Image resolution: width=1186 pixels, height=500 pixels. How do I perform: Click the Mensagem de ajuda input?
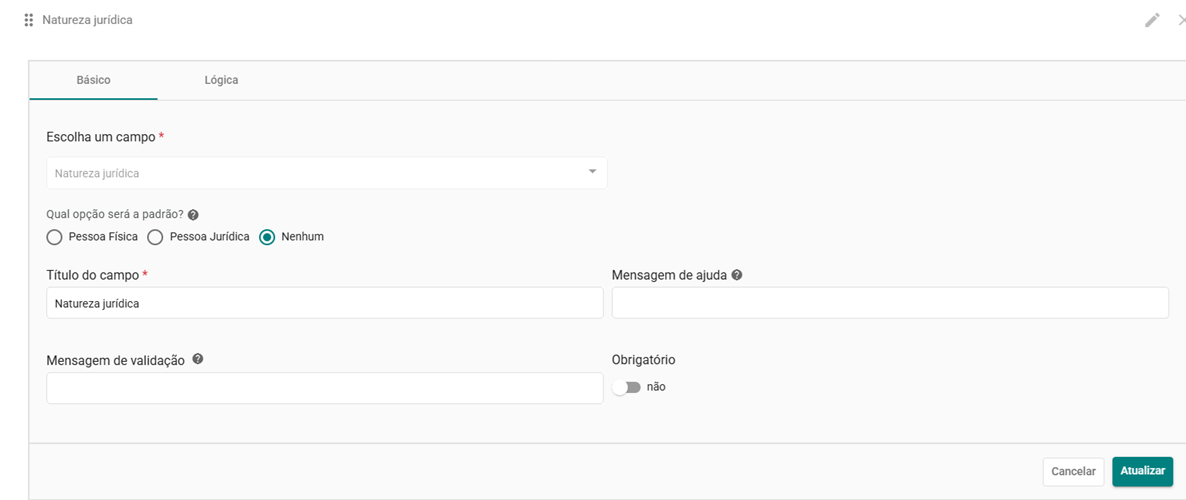890,303
